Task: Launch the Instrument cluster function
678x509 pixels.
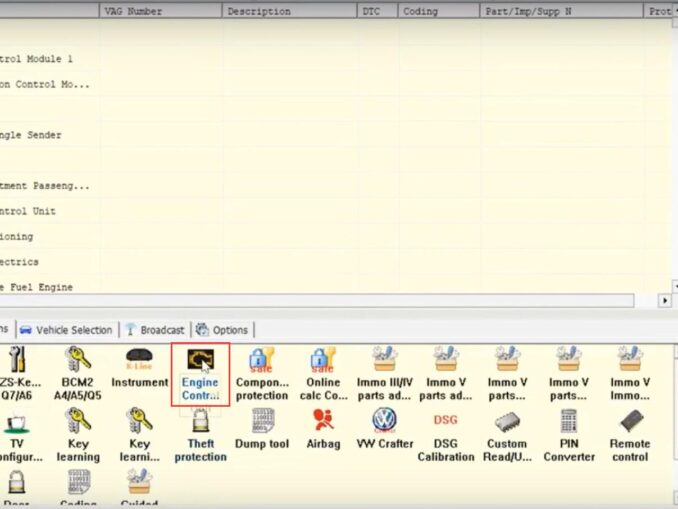Action: (139, 368)
